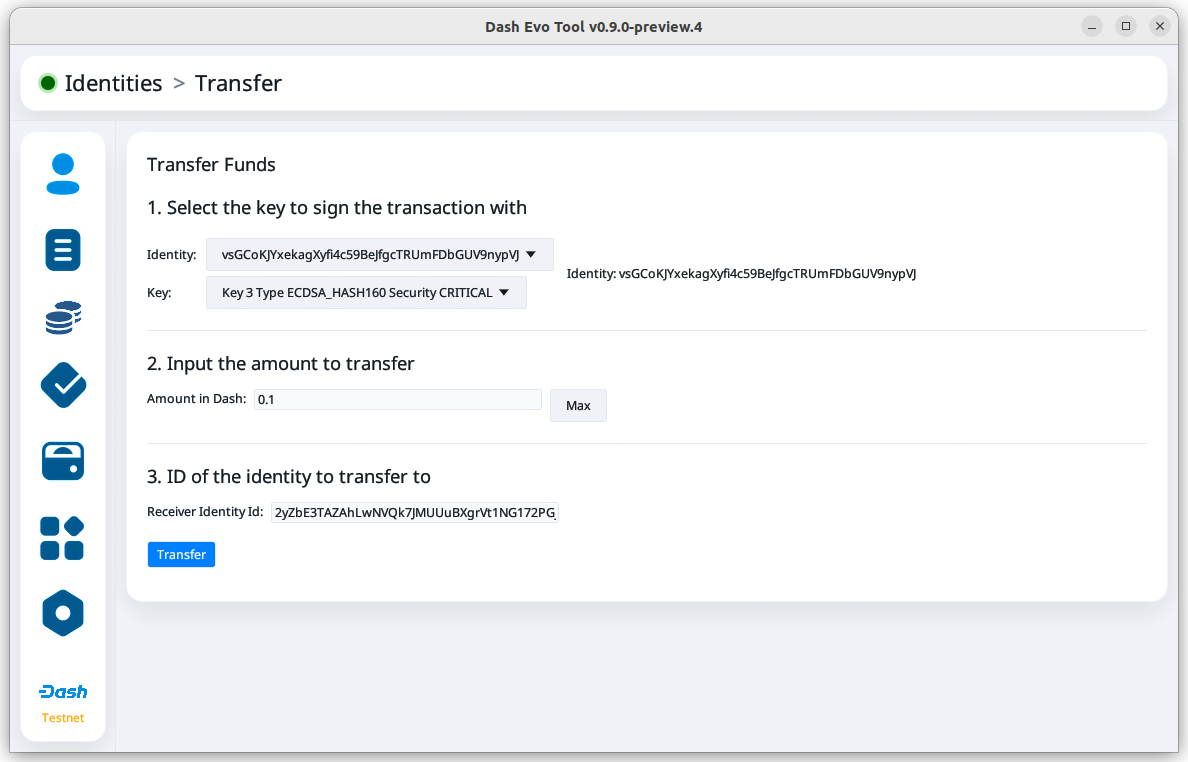Click the green connection status indicator

(x=47, y=84)
